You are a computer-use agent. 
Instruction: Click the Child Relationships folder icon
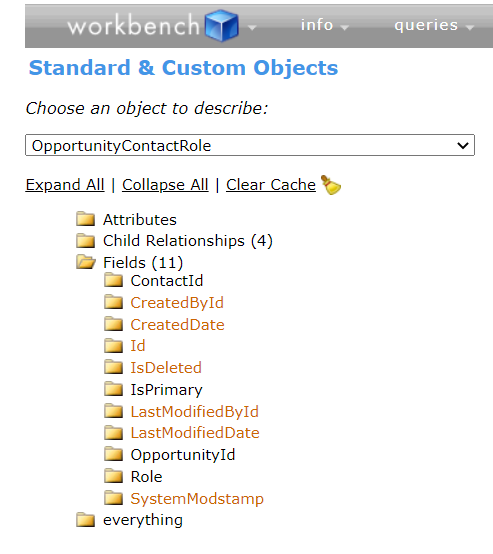86,241
